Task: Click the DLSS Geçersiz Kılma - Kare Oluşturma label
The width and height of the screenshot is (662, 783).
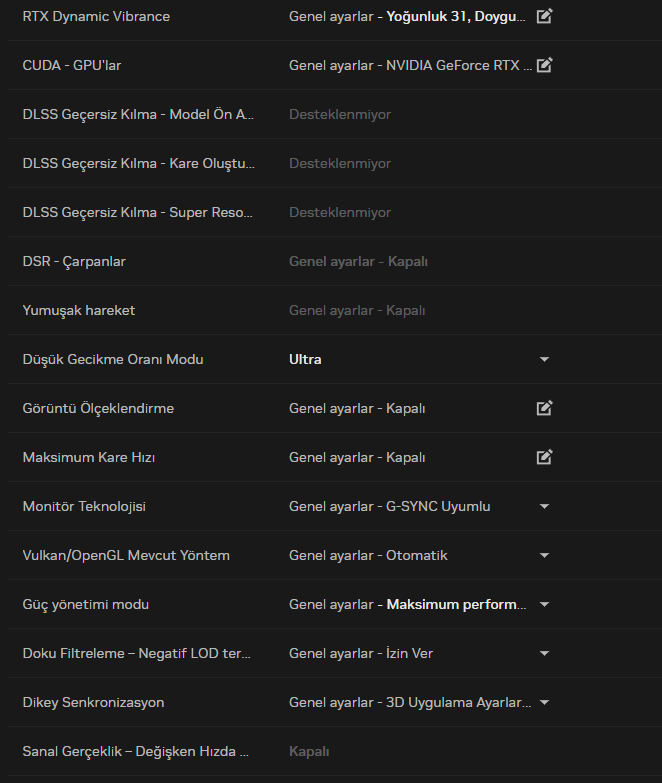Action: (x=139, y=163)
